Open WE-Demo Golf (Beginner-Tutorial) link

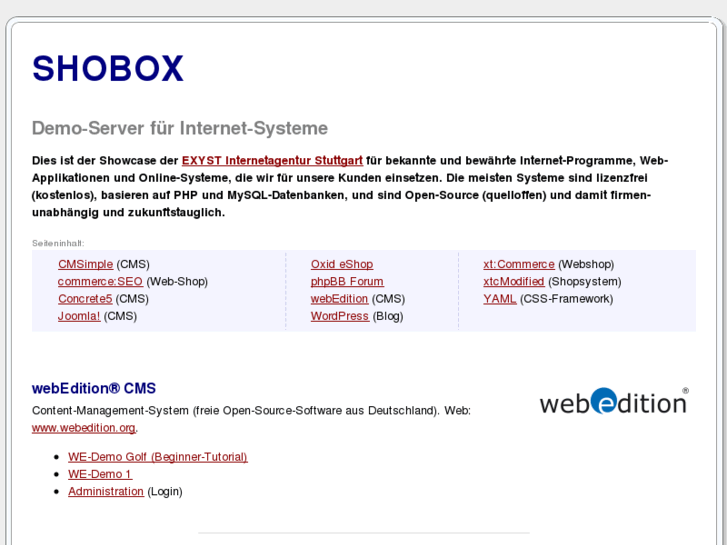tap(158, 456)
